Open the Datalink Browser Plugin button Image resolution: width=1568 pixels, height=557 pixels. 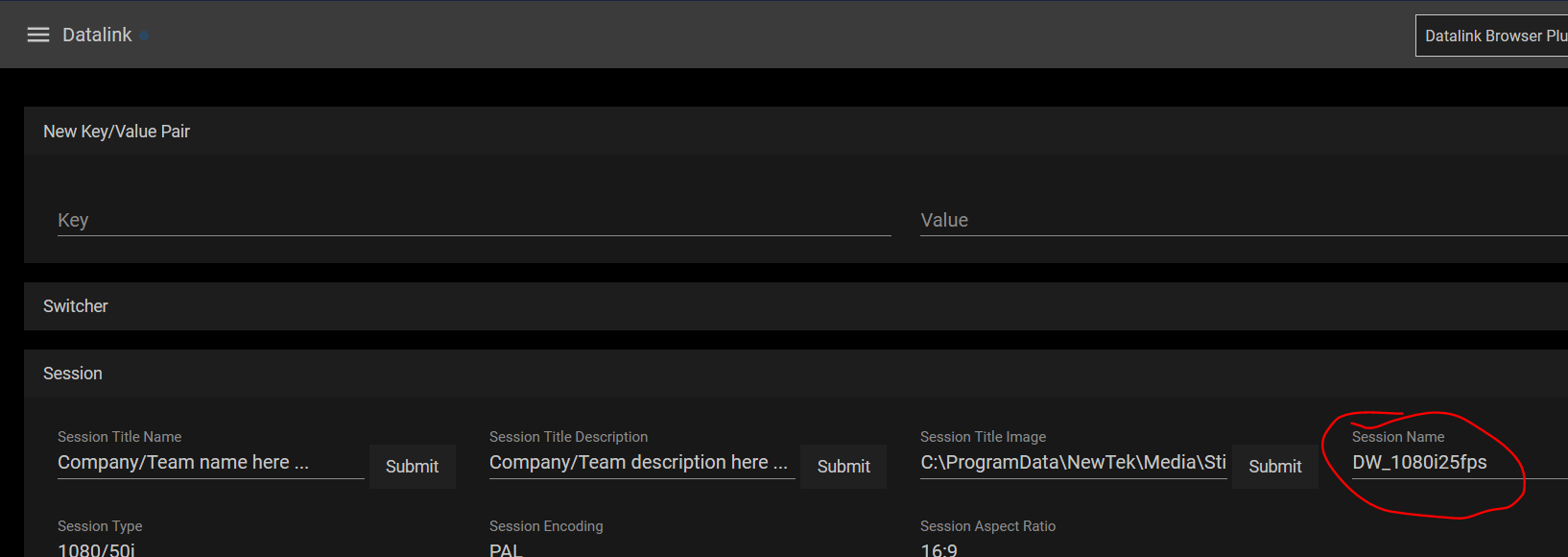pyautogui.click(x=1492, y=36)
